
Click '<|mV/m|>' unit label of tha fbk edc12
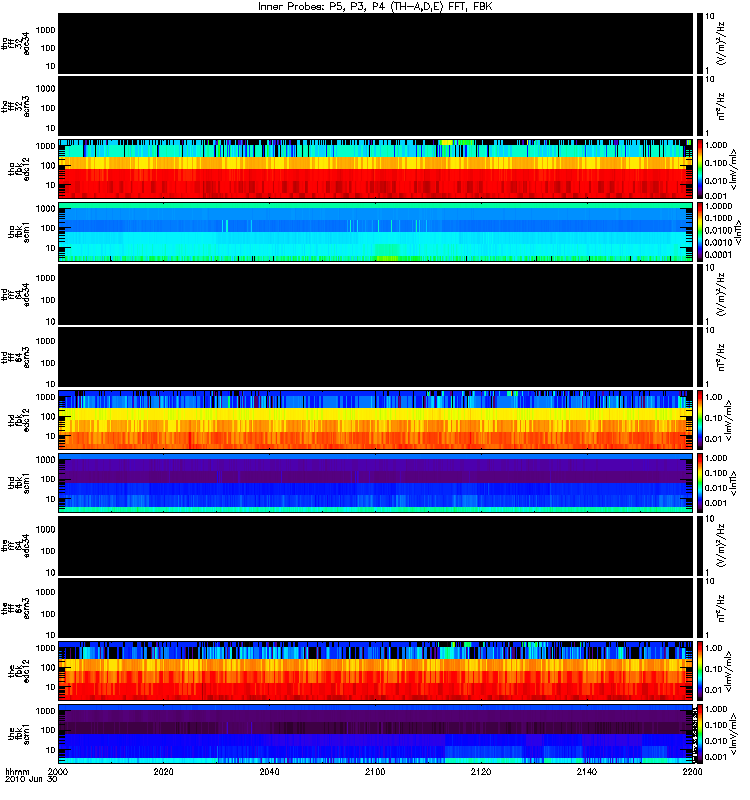[734, 169]
